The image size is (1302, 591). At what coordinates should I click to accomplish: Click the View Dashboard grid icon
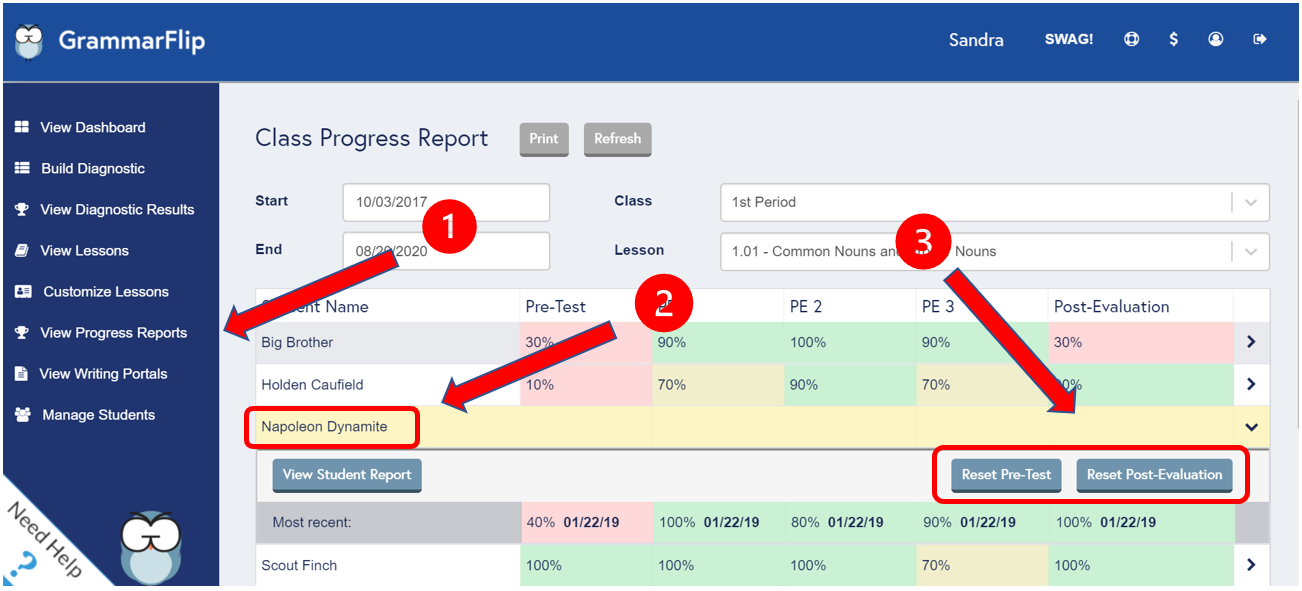click(21, 127)
